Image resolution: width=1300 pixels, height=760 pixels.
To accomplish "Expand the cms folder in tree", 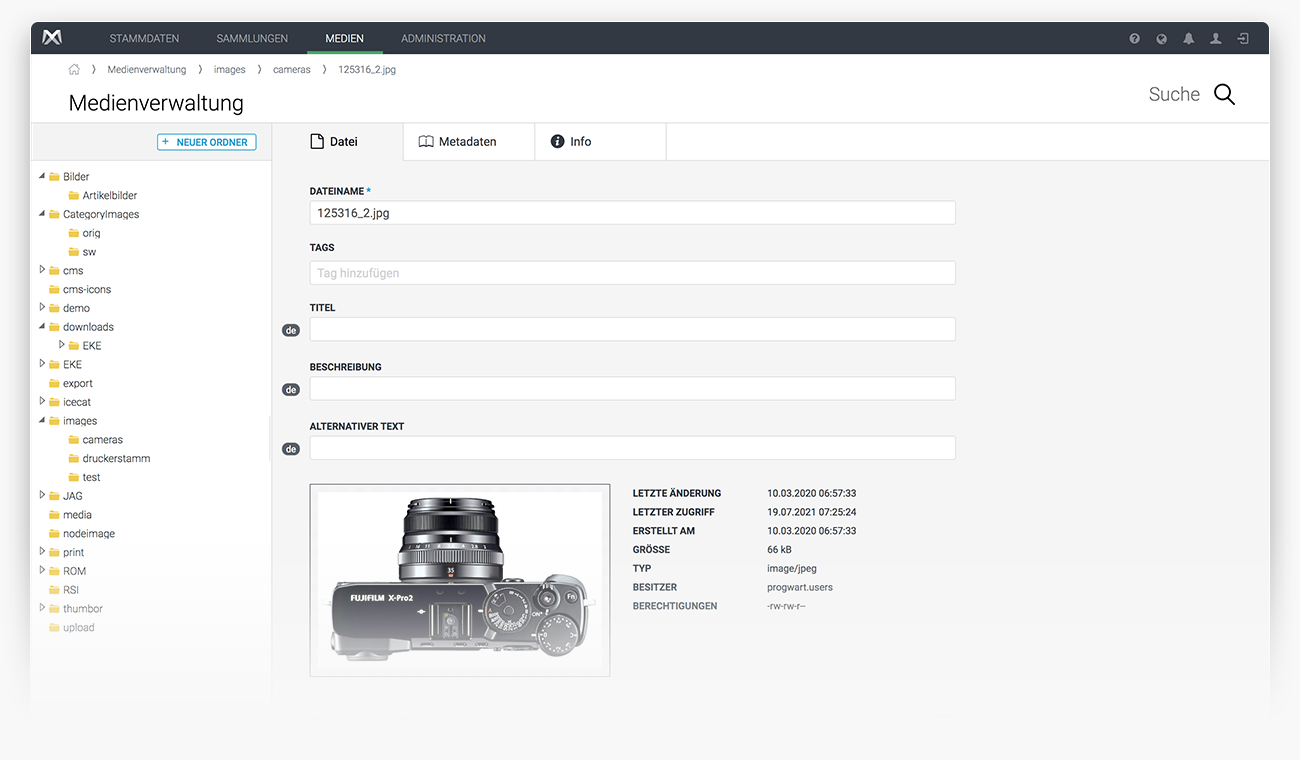I will point(42,270).
